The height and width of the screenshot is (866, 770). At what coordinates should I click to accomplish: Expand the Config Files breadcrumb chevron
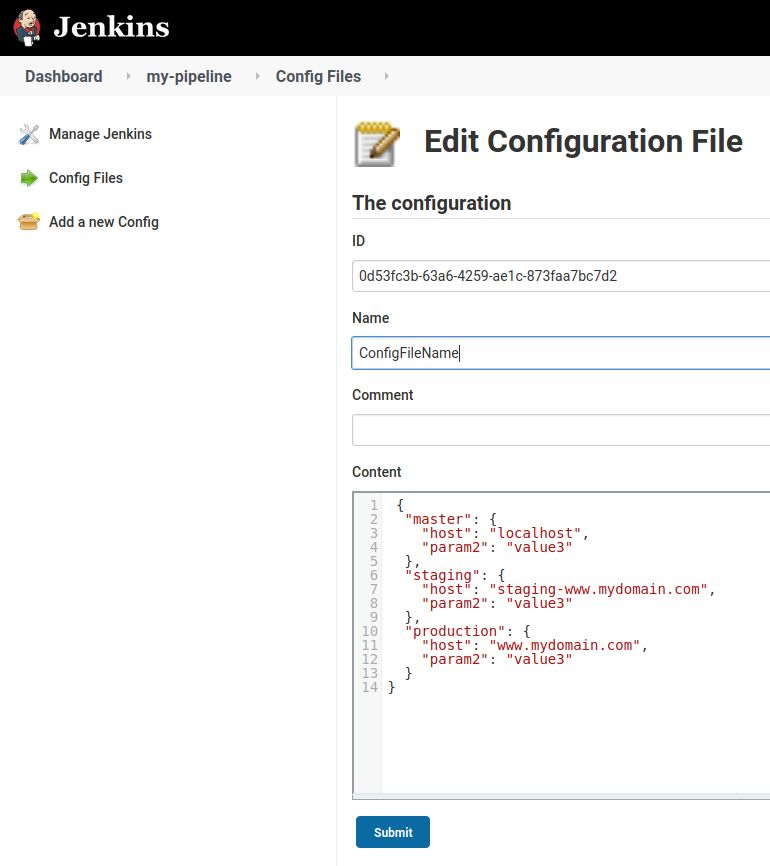point(386,76)
